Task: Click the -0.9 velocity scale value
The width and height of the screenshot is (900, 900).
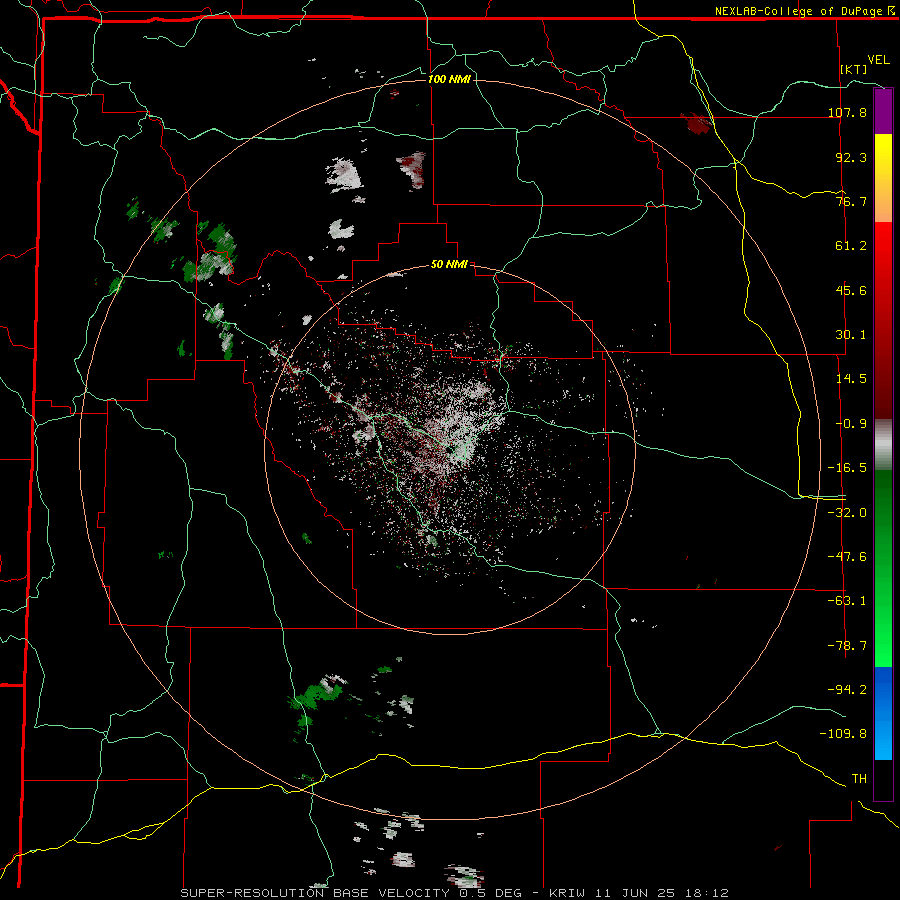Action: tap(851, 424)
